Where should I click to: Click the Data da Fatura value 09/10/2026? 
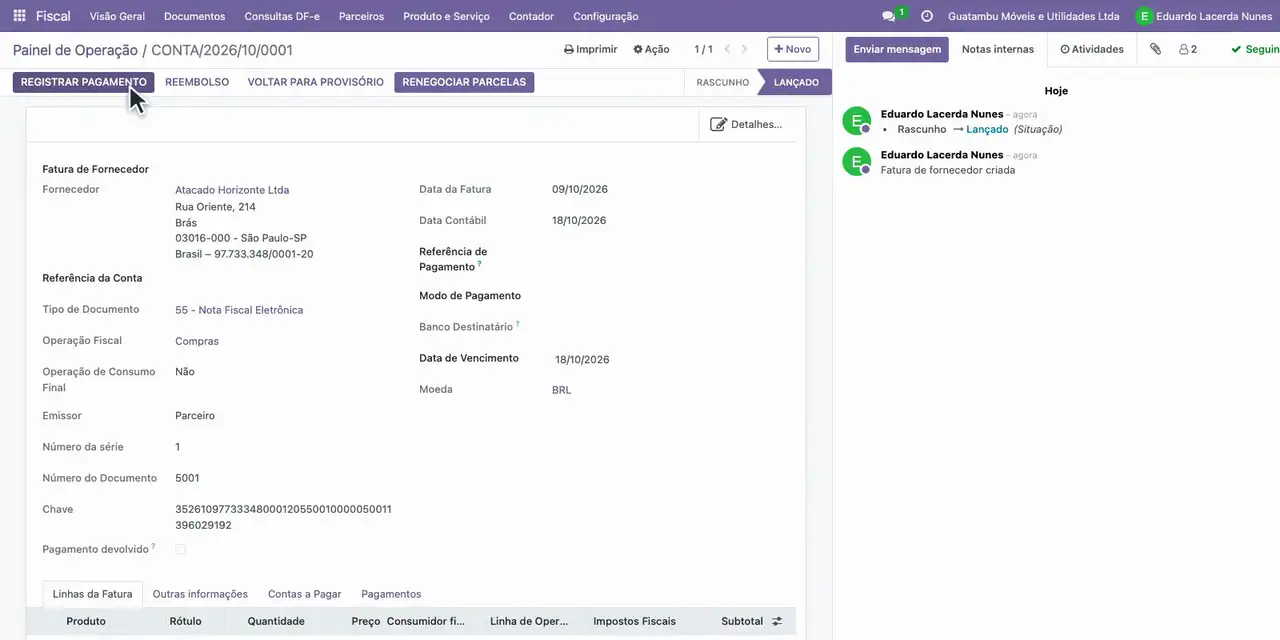click(580, 189)
